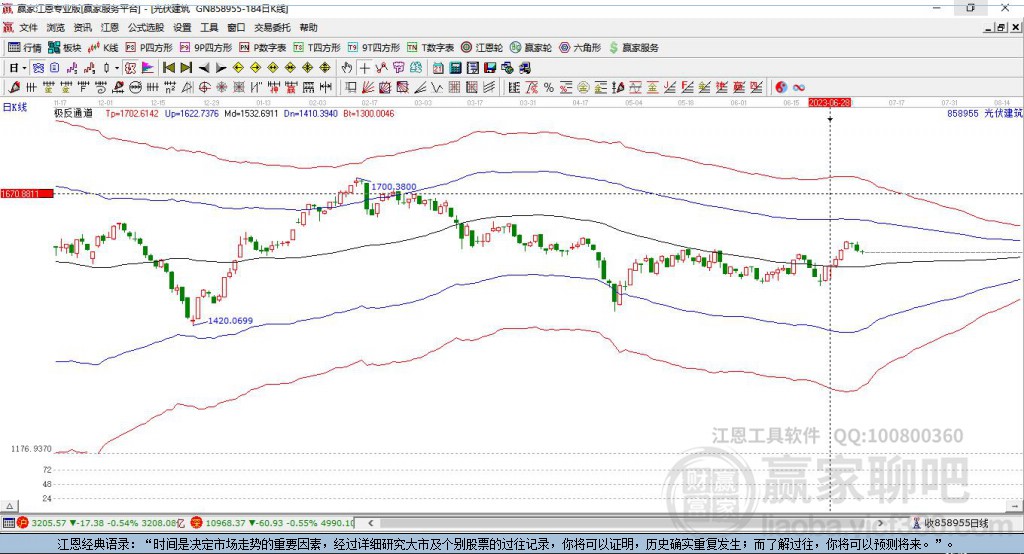The height and width of the screenshot is (554, 1024).
Task: Click Shanghai index 3205.57 status entry
Action: point(103,523)
